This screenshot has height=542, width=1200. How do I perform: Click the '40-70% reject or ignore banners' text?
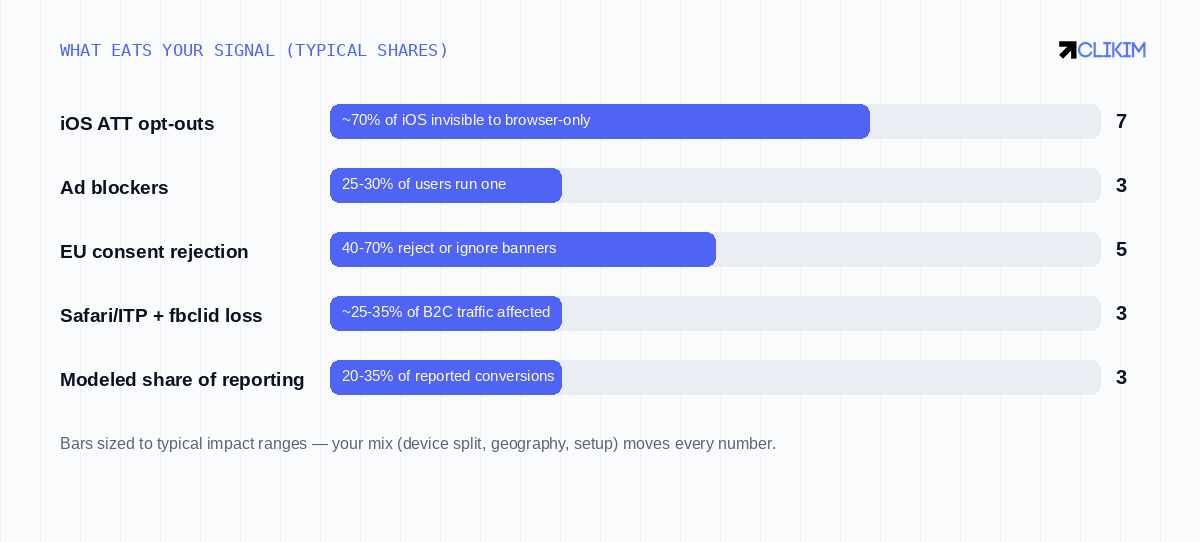(x=449, y=248)
